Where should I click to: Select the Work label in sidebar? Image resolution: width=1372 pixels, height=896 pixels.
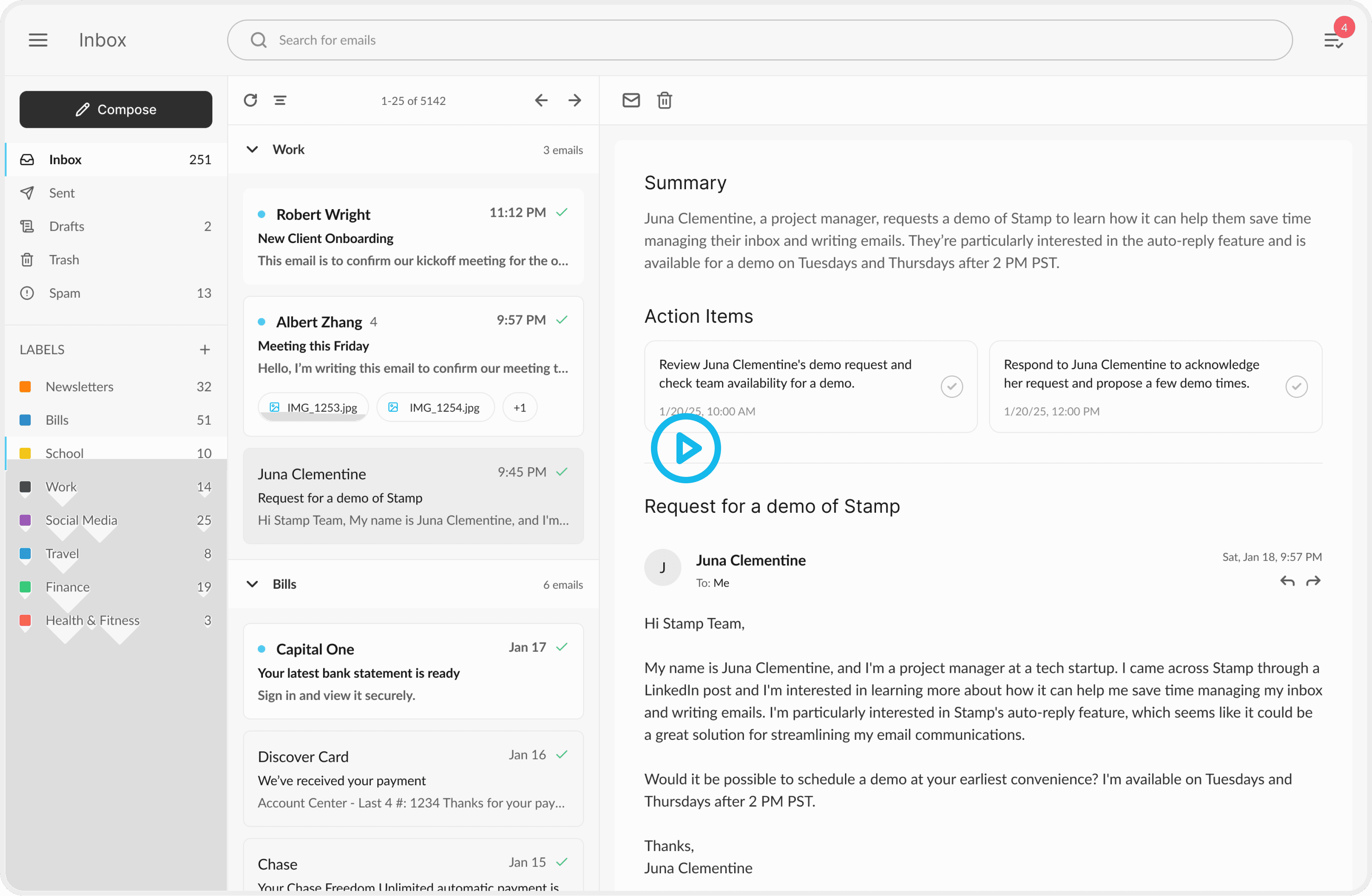[x=116, y=487]
